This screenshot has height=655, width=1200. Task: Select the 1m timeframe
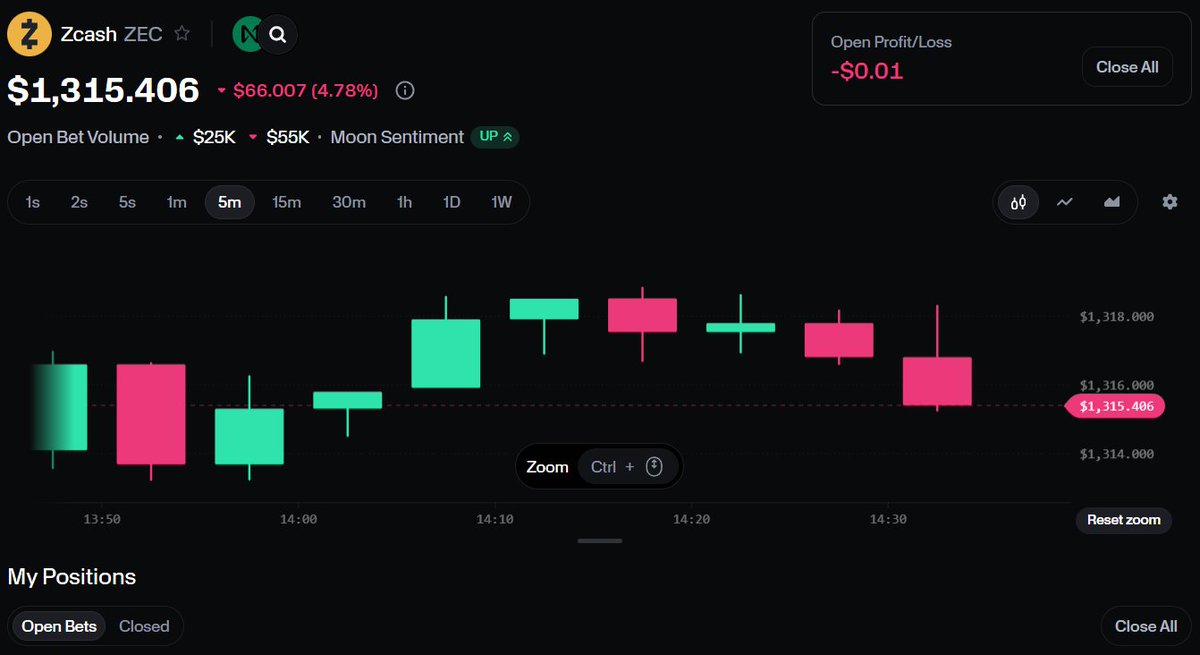177,202
